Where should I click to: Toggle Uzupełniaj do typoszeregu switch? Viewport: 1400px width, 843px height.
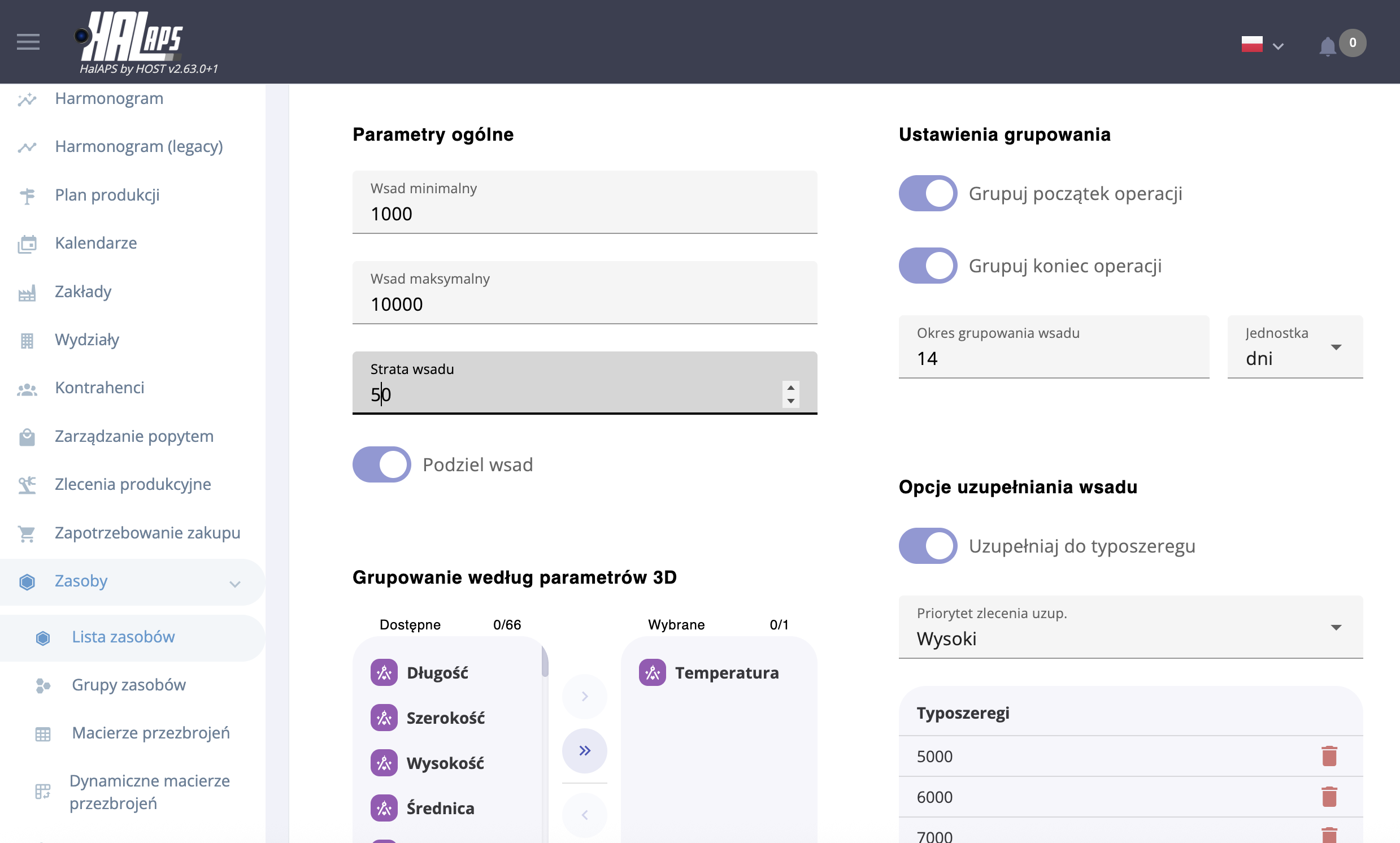[928, 546]
